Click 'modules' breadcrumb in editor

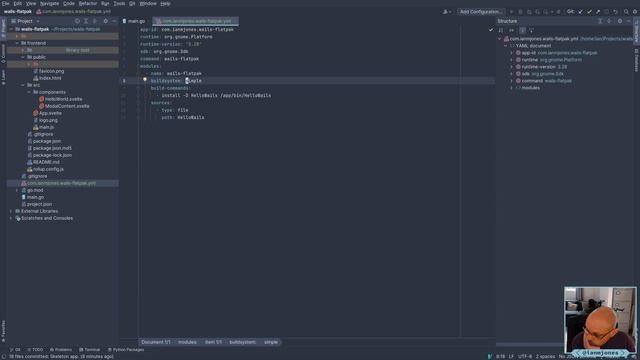[187, 342]
